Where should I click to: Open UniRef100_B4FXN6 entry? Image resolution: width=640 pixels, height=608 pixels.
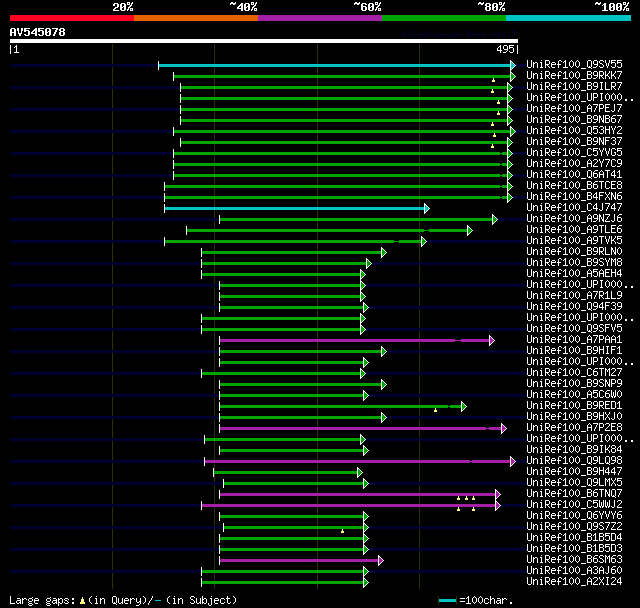pos(574,197)
